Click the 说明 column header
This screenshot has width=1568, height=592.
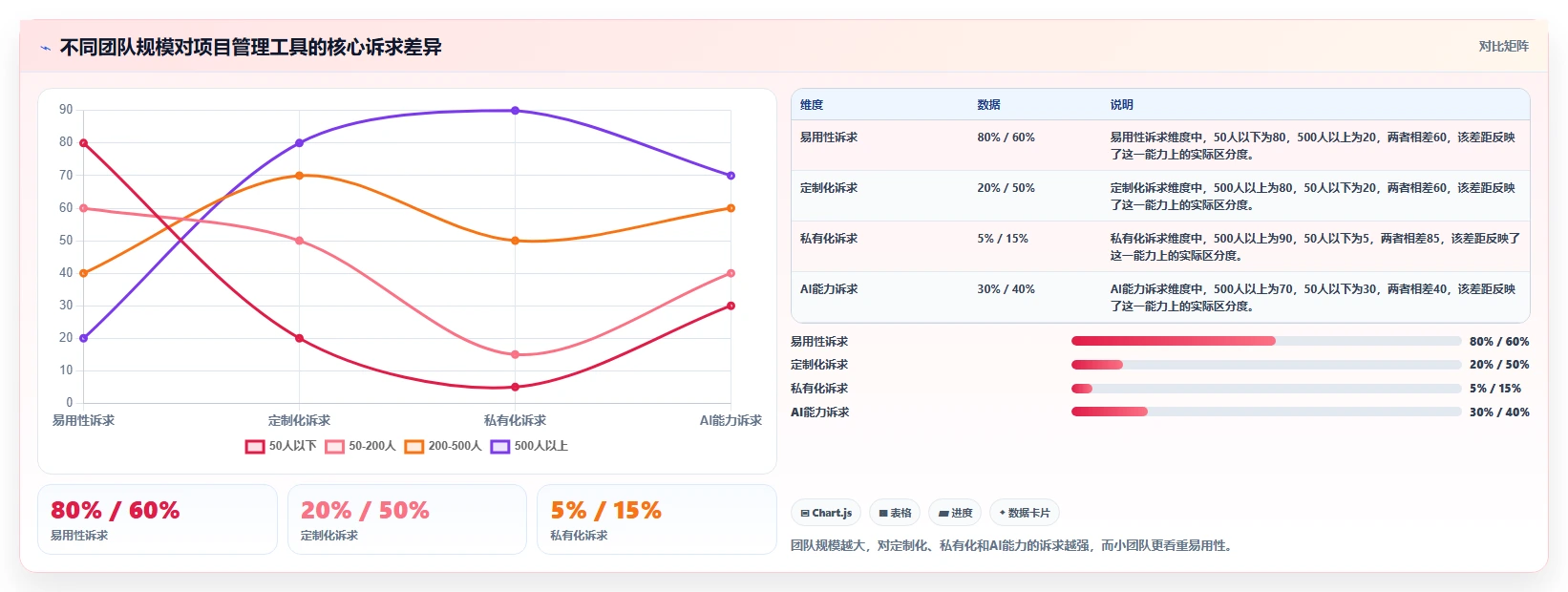point(1121,105)
